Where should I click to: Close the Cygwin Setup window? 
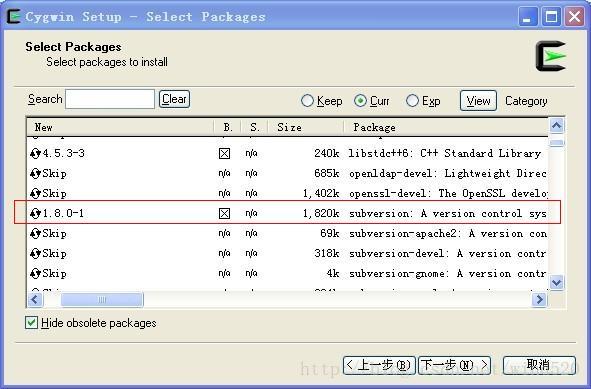click(x=574, y=17)
